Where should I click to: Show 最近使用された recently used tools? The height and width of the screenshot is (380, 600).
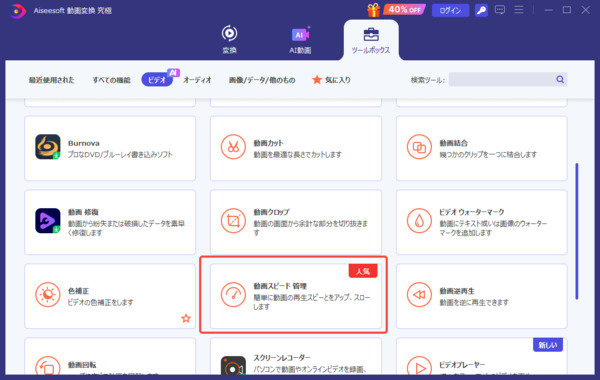coord(52,80)
